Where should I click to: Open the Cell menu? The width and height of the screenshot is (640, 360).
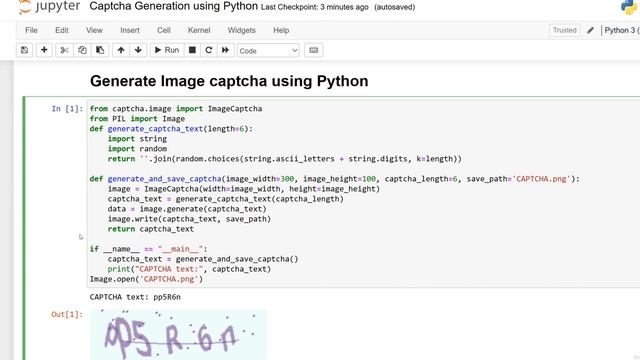pyautogui.click(x=164, y=30)
